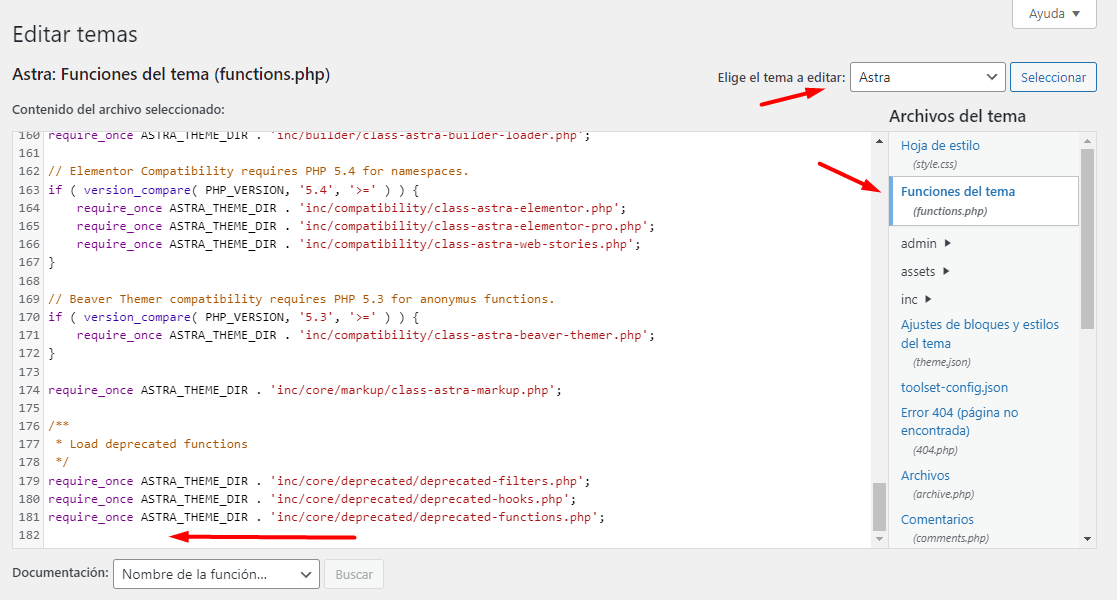Click code editor scrollbar down arrow
Screen dimensions: 1117x600
coord(879,539)
